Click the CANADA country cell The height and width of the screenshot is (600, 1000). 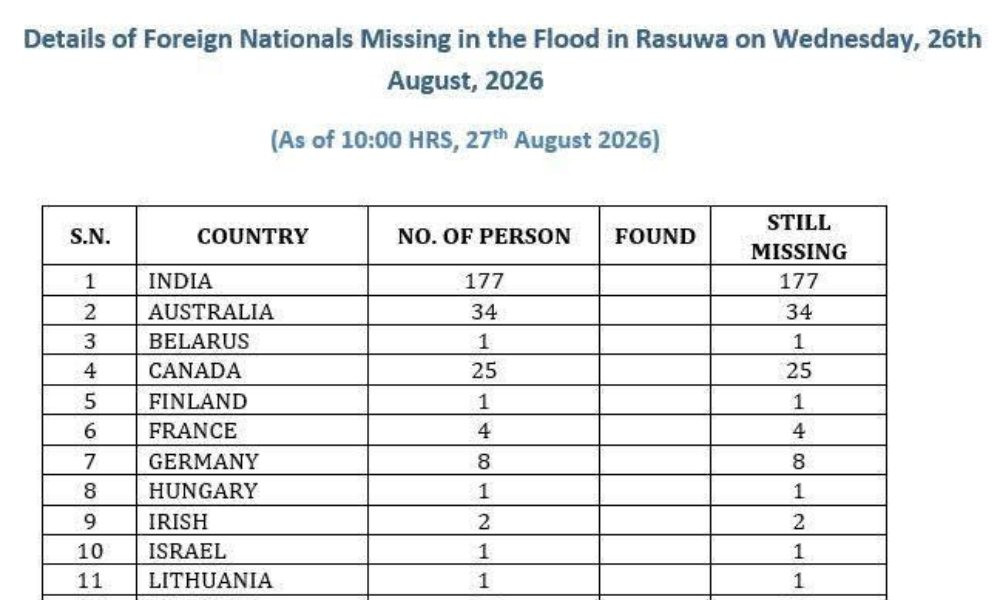point(253,370)
